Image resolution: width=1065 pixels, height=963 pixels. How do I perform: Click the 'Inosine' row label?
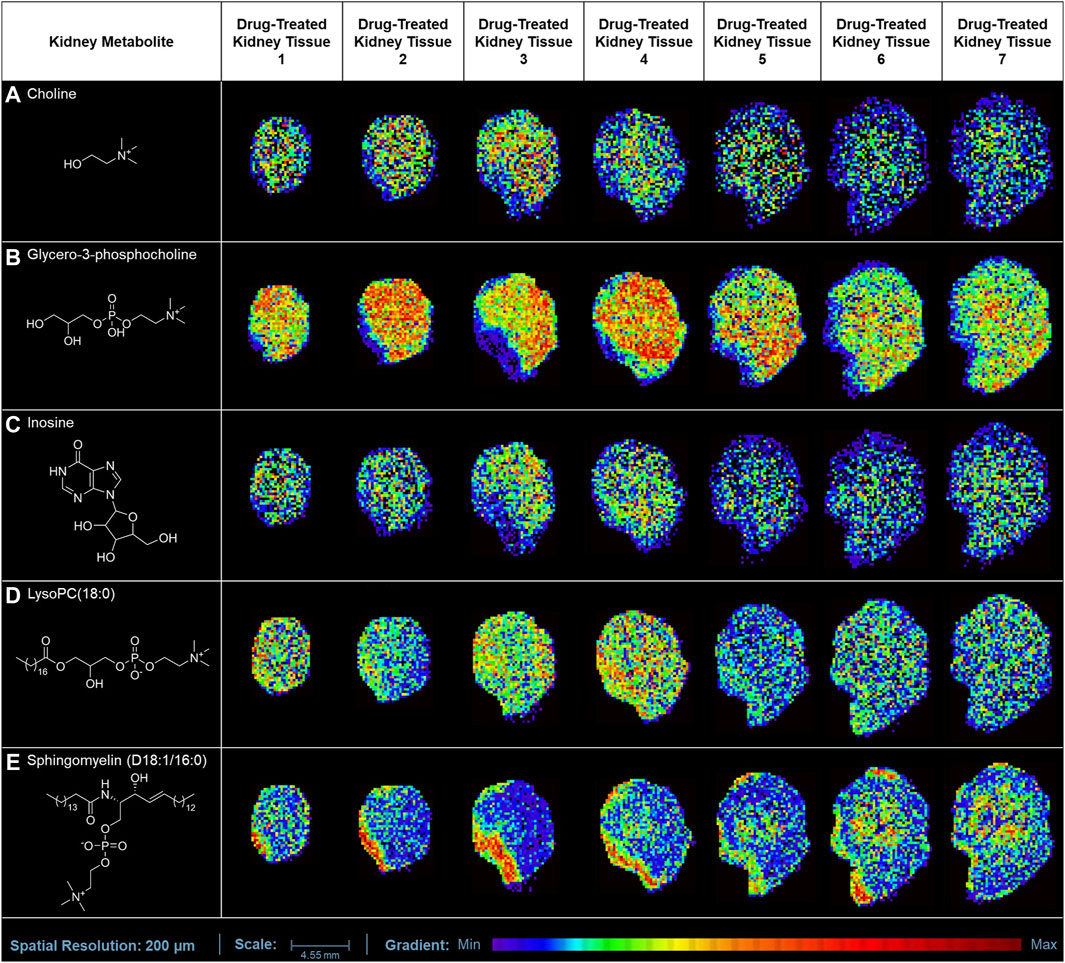click(x=50, y=422)
